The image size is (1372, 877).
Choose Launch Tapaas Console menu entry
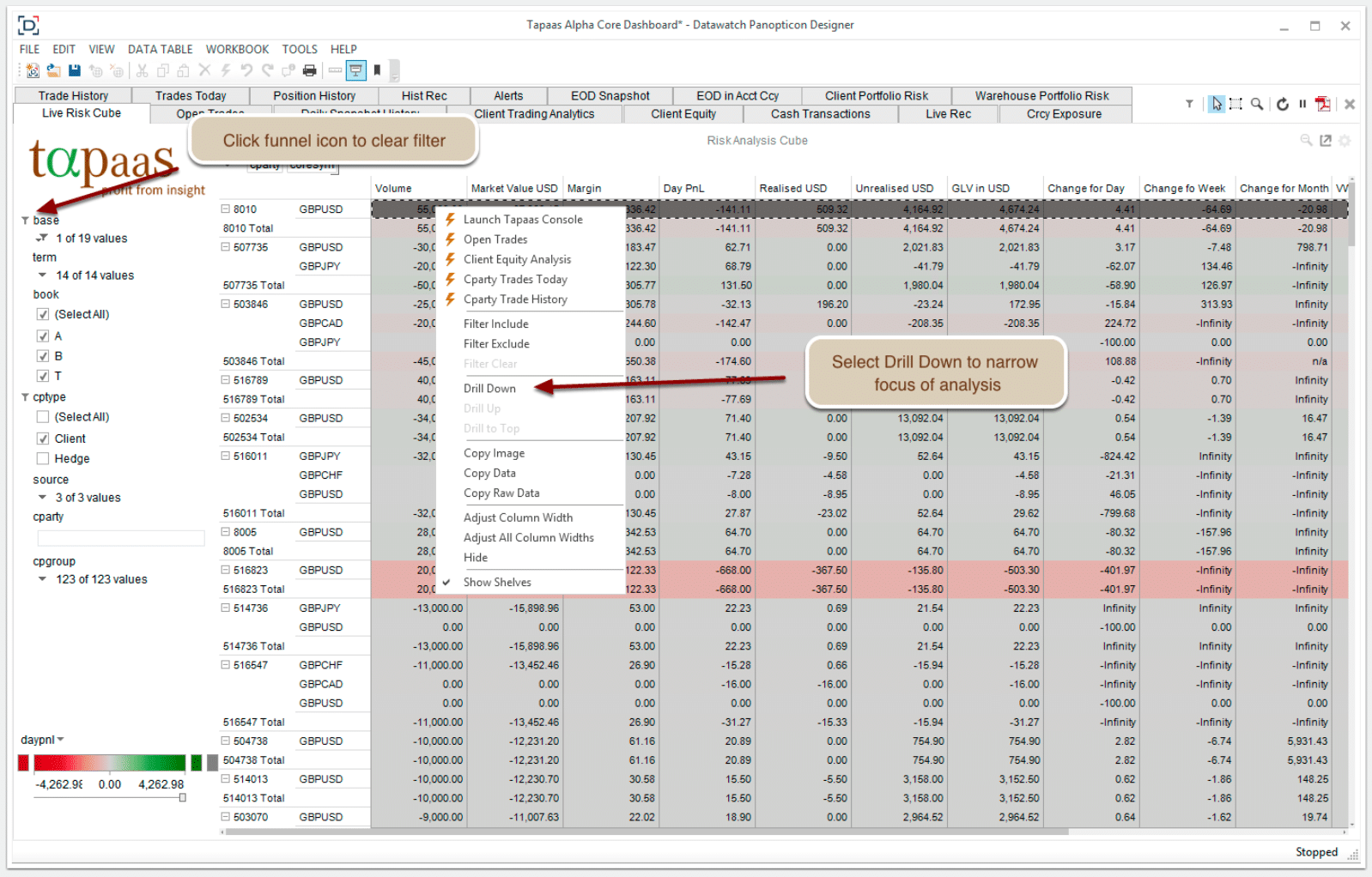[522, 220]
